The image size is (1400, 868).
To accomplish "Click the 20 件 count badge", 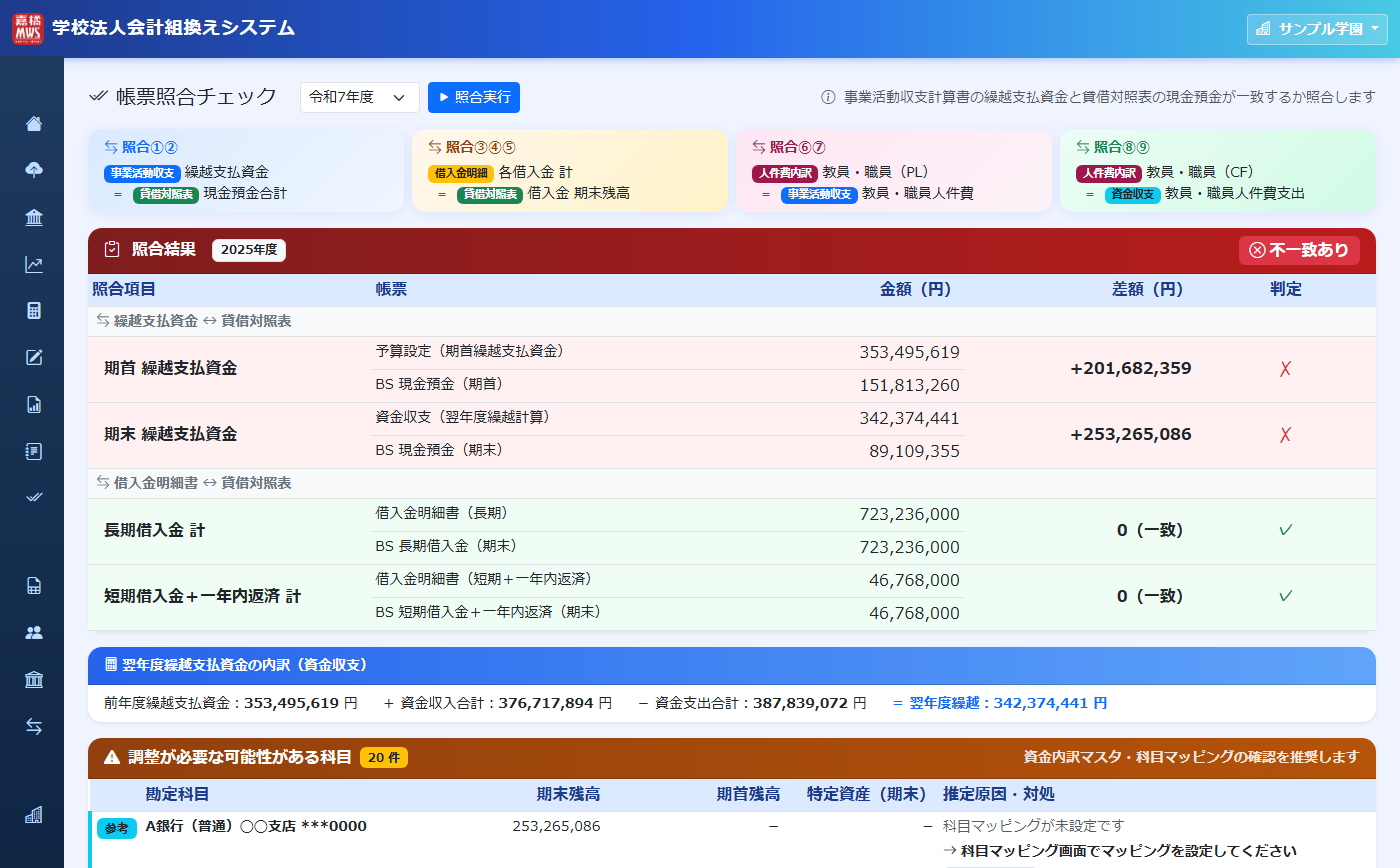I will pos(384,758).
